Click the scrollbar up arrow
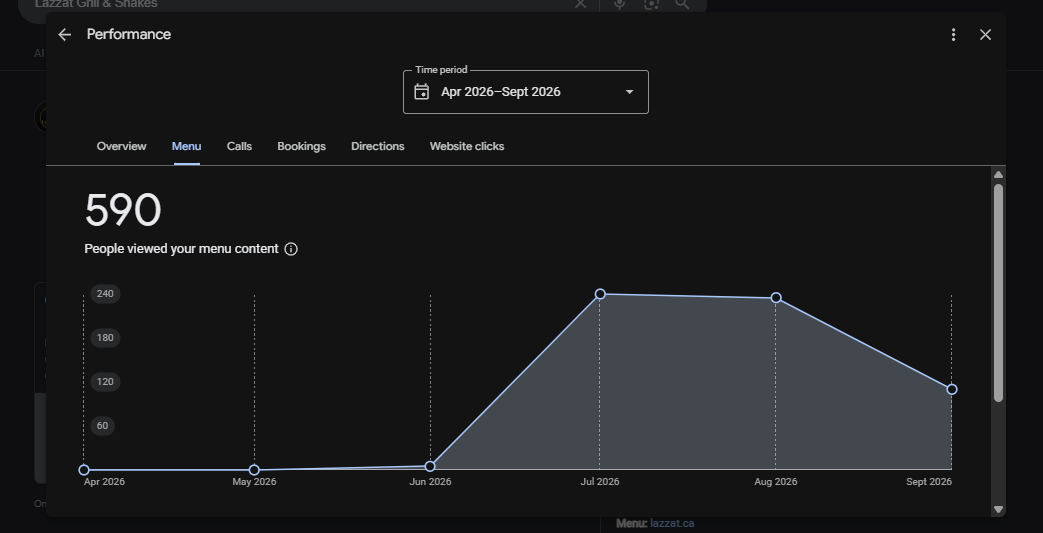This screenshot has width=1043, height=533. click(x=998, y=175)
